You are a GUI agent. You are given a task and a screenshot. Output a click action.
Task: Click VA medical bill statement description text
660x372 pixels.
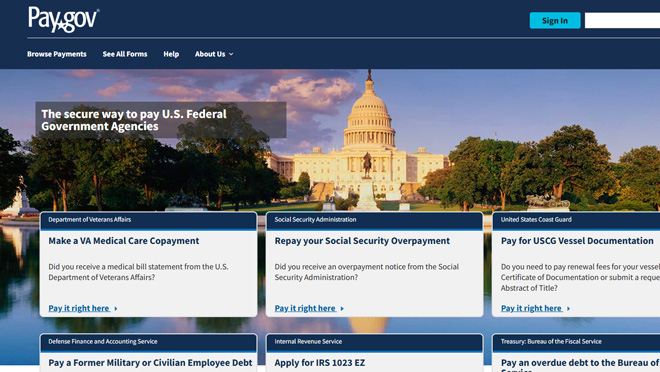pyautogui.click(x=138, y=272)
